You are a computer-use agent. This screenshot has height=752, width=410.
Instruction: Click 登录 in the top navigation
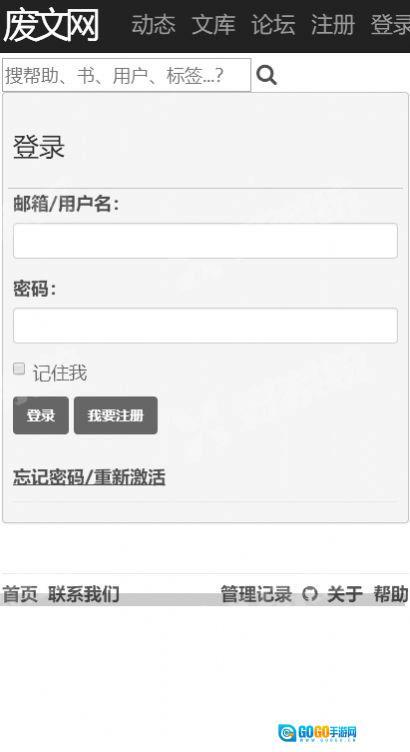(x=390, y=24)
